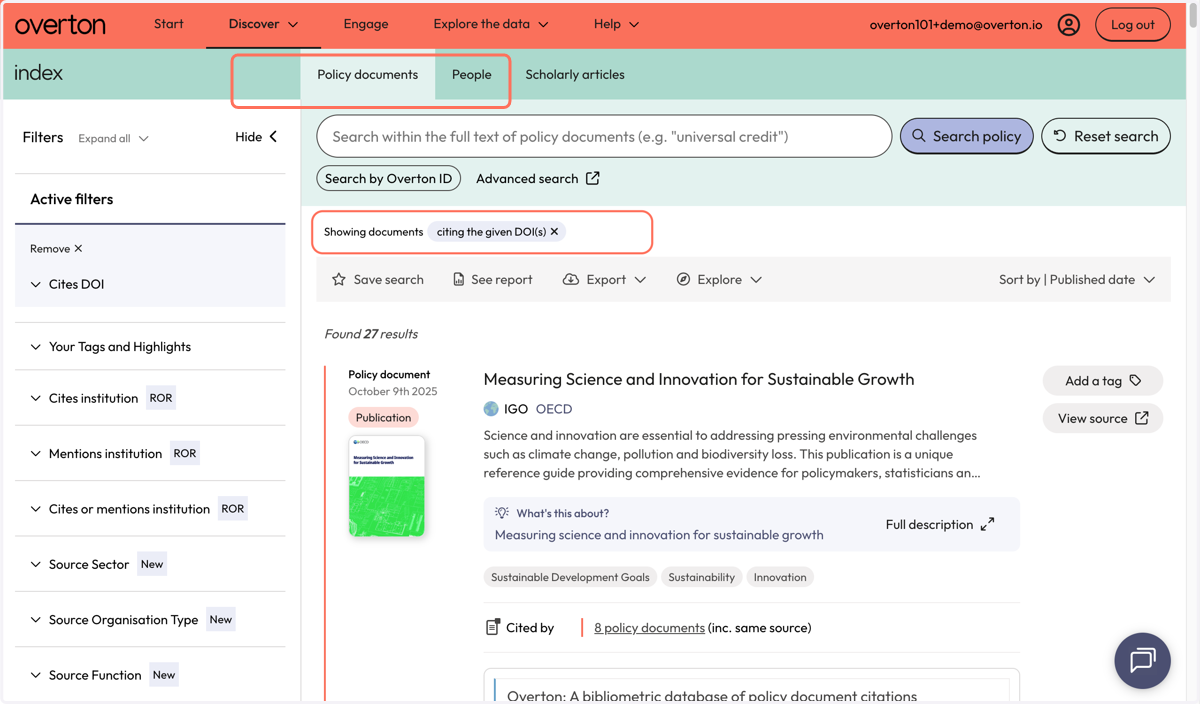Screen dimensions: 1200x704
Task: Click the star icon on Save search
Action: coord(339,280)
